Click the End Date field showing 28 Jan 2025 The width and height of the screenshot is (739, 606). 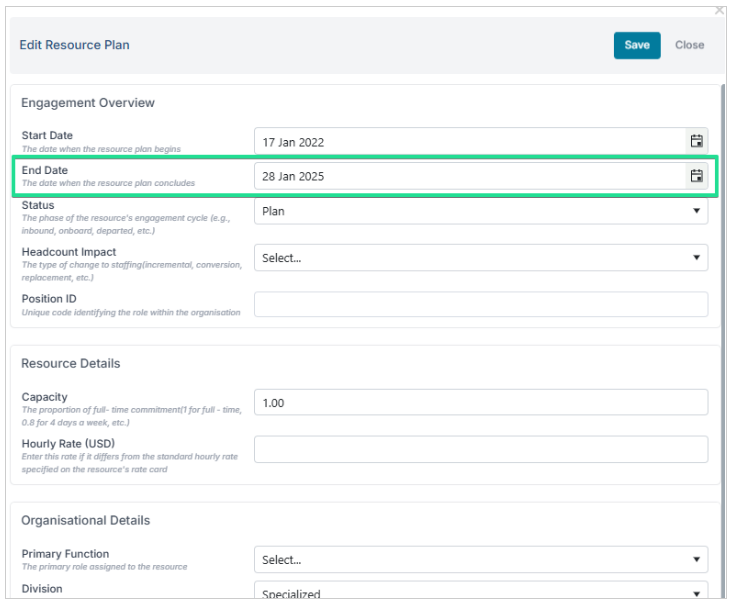[x=470, y=176]
